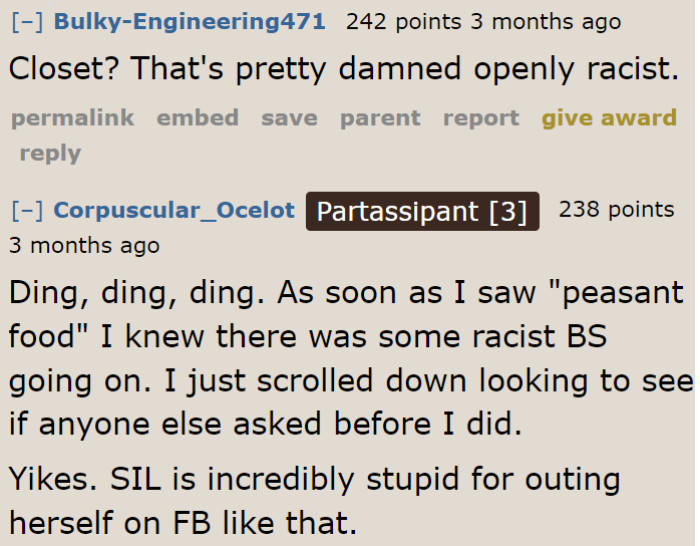Image resolution: width=700 pixels, height=546 pixels.
Task: Go to the parent comment
Action: coord(380,118)
